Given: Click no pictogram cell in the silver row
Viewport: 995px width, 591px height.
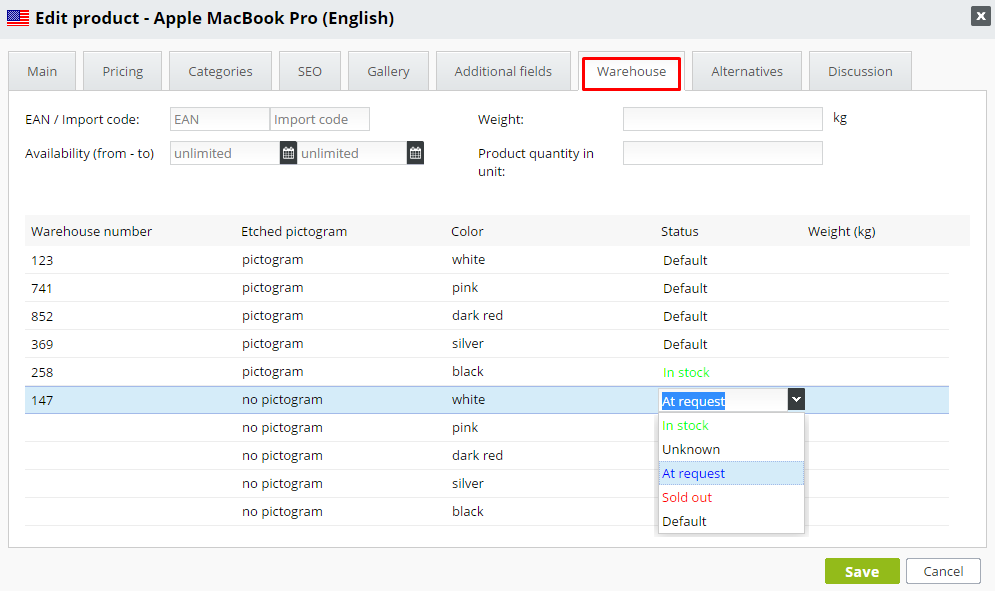Looking at the screenshot, I should (x=282, y=483).
